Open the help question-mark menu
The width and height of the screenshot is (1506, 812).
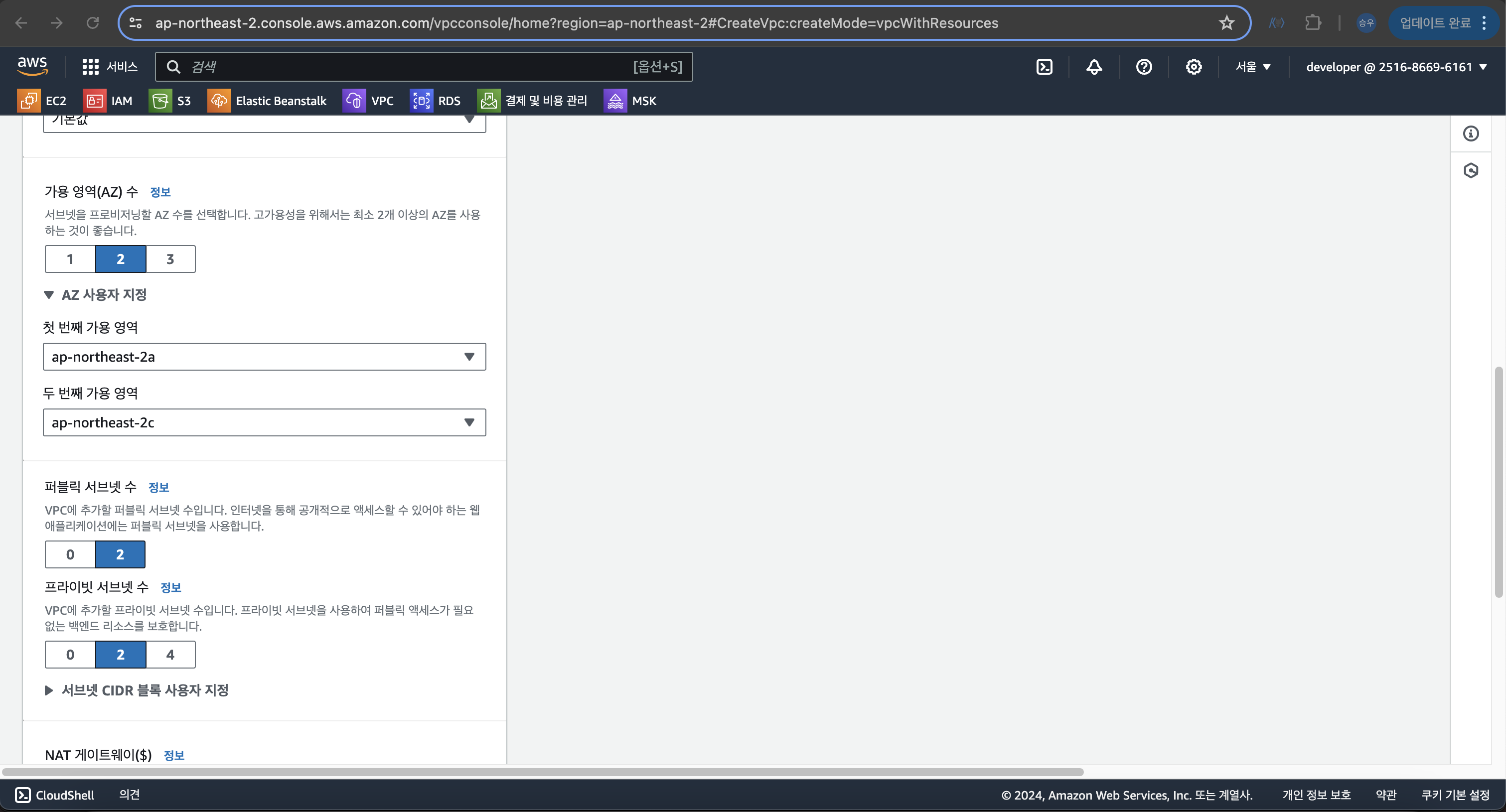(x=1144, y=67)
